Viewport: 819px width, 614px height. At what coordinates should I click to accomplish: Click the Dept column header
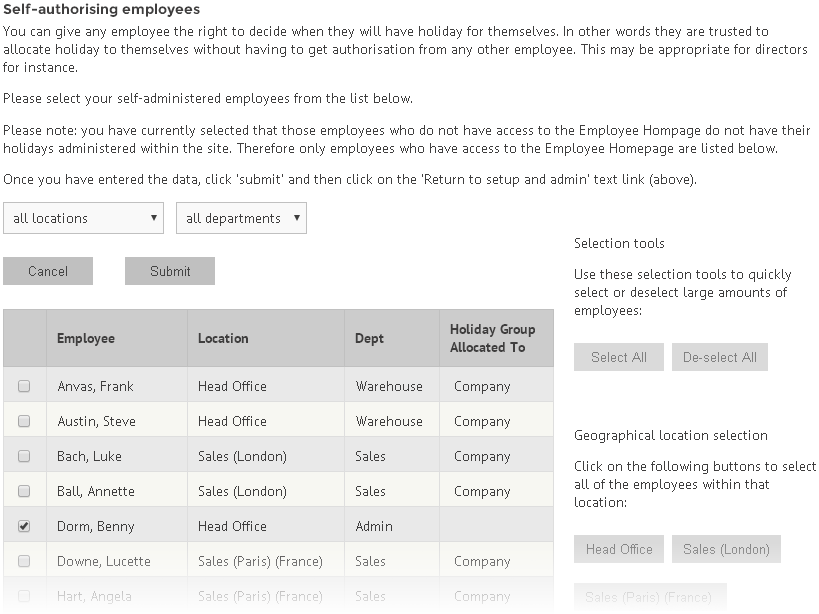392,338
